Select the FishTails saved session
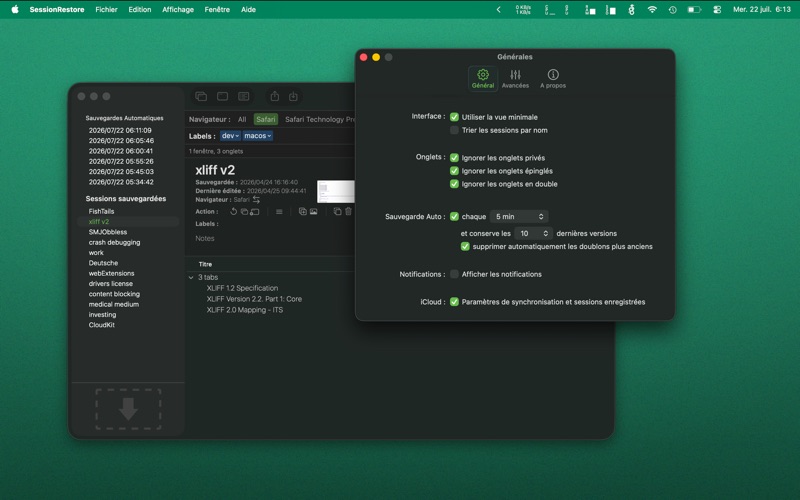 click(x=102, y=211)
